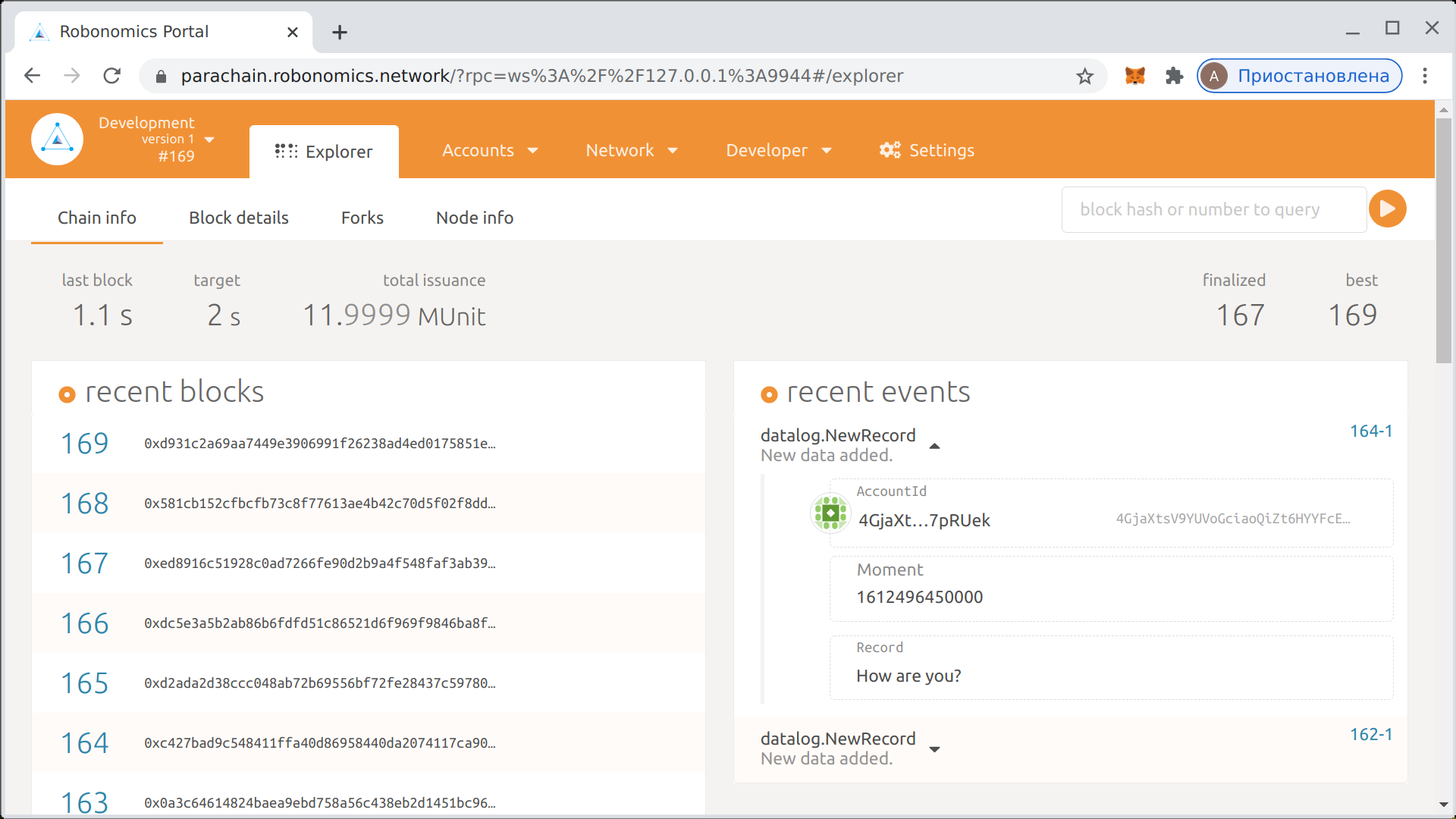The width and height of the screenshot is (1456, 819).
Task: Open the Приостановлена profile button
Action: click(1300, 76)
